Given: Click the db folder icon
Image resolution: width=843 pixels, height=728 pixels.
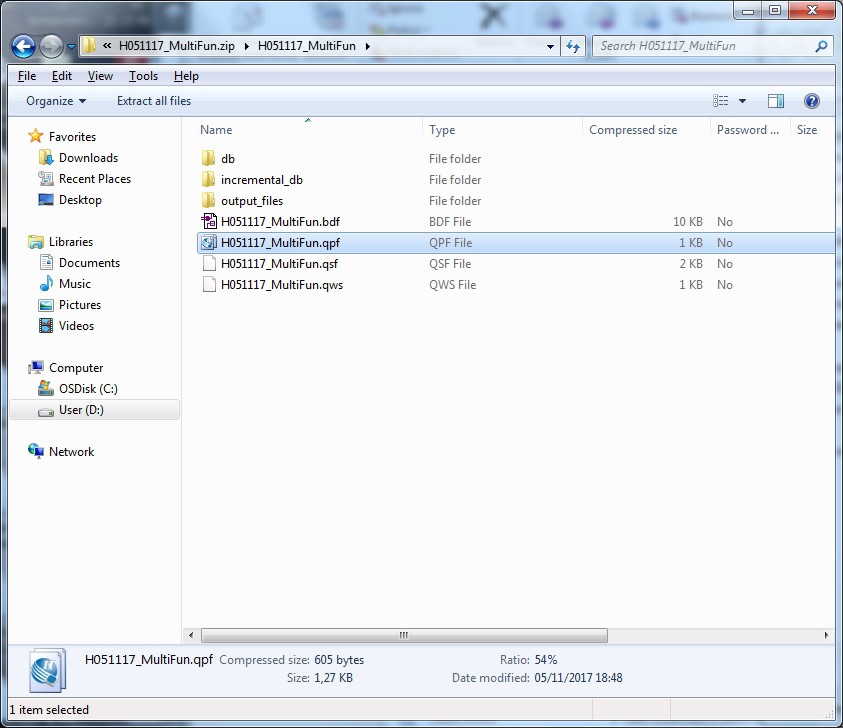Looking at the screenshot, I should point(209,159).
